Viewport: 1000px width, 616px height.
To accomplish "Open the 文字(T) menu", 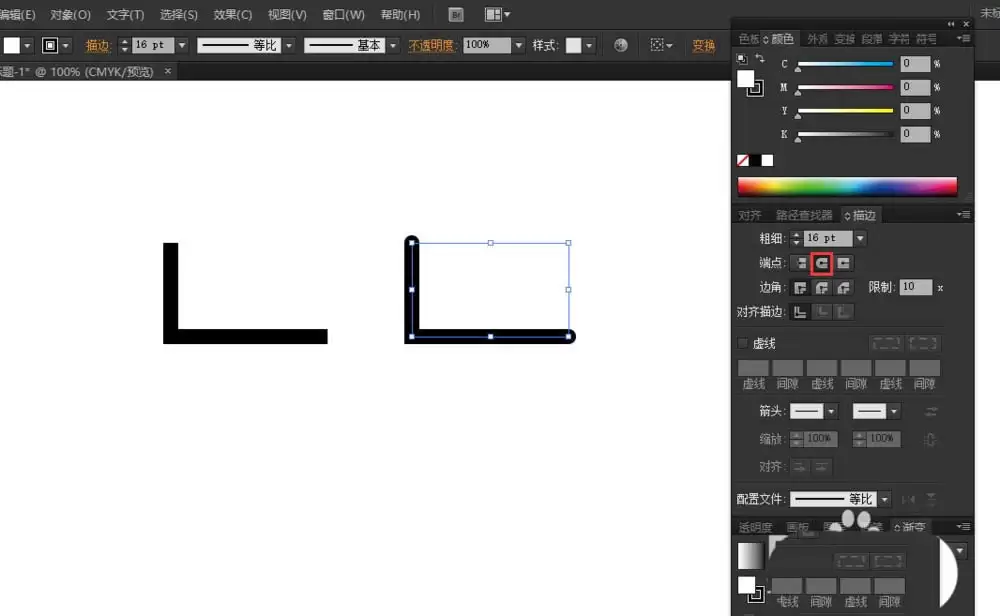I will [x=125, y=15].
